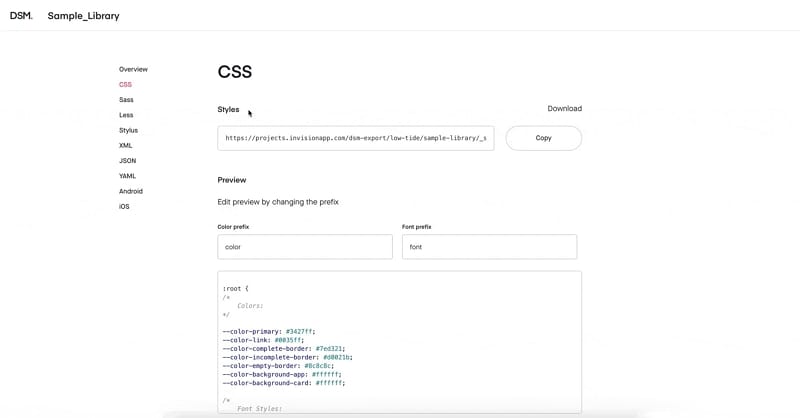Click the --color-primary line in preview
The width and height of the screenshot is (800, 418).
[269, 331]
